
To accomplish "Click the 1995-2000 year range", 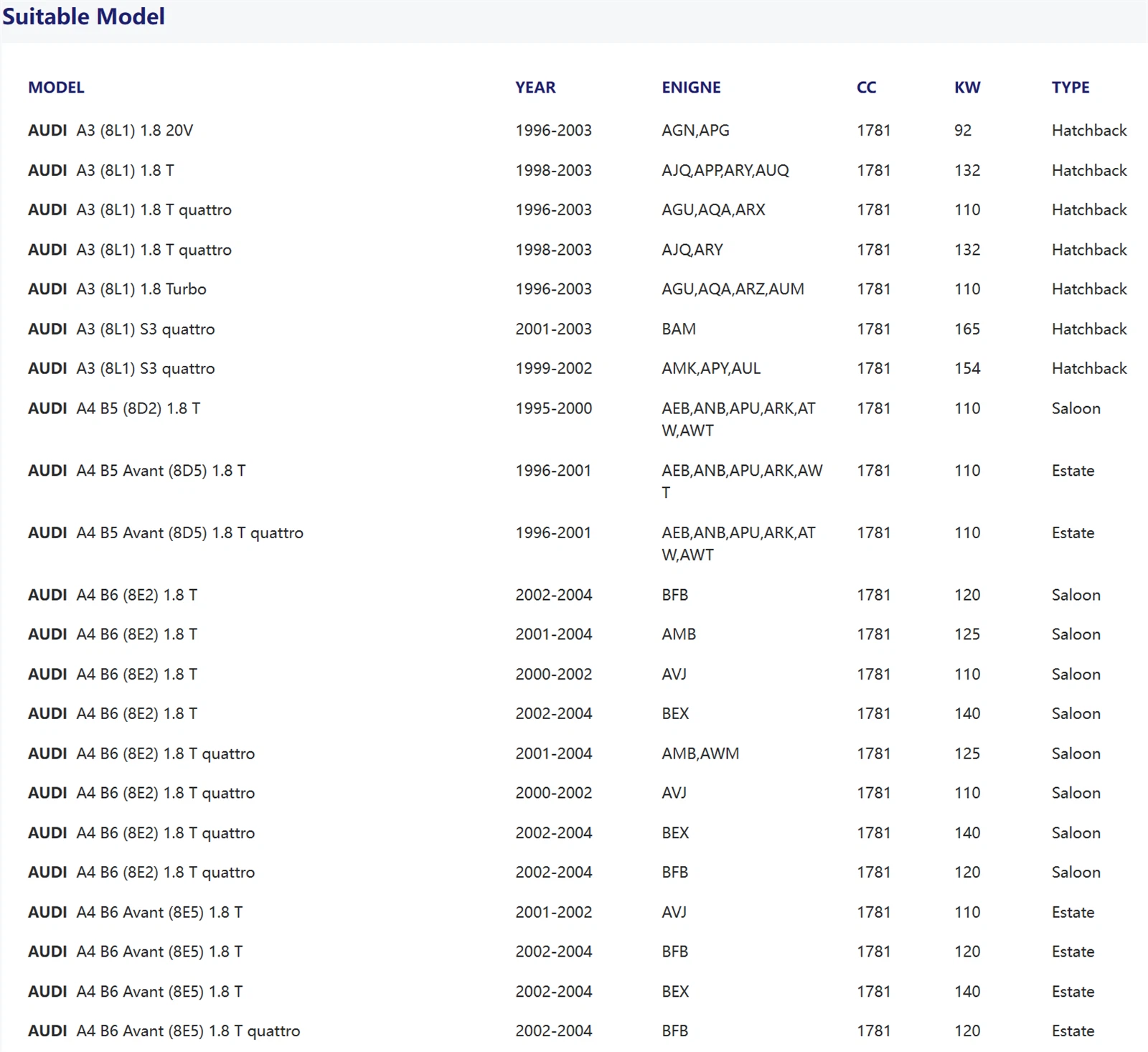I will (553, 408).
